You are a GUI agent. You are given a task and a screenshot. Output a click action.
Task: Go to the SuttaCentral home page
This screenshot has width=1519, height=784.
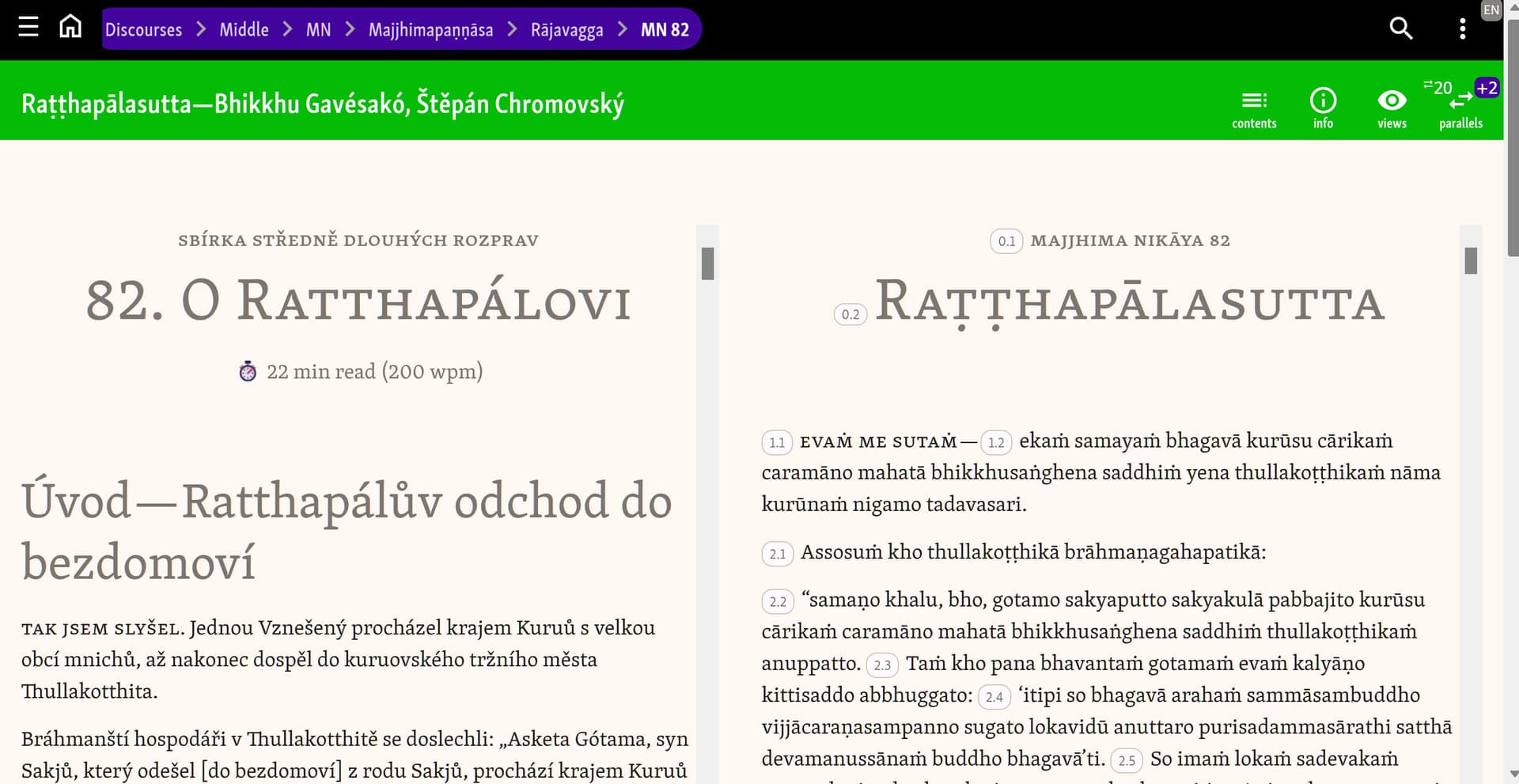click(x=70, y=27)
